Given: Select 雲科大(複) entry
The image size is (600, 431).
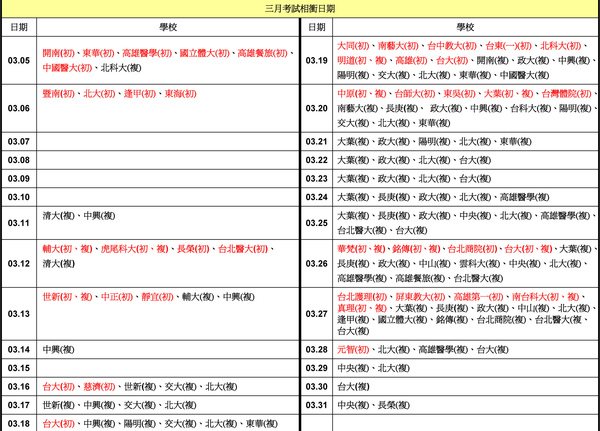Looking at the screenshot, I should tap(480, 264).
